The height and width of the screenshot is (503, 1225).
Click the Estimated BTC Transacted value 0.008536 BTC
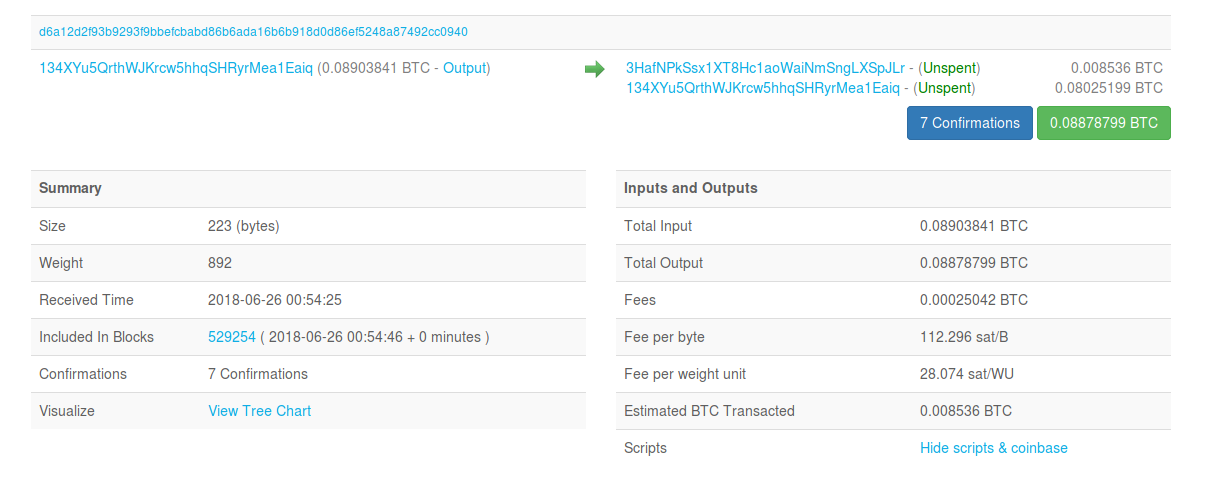coord(965,411)
